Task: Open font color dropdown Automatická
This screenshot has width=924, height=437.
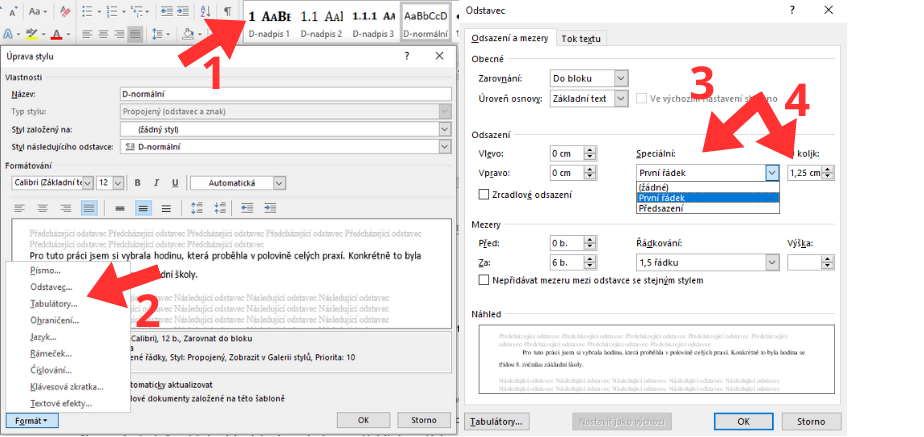Action: (238, 183)
